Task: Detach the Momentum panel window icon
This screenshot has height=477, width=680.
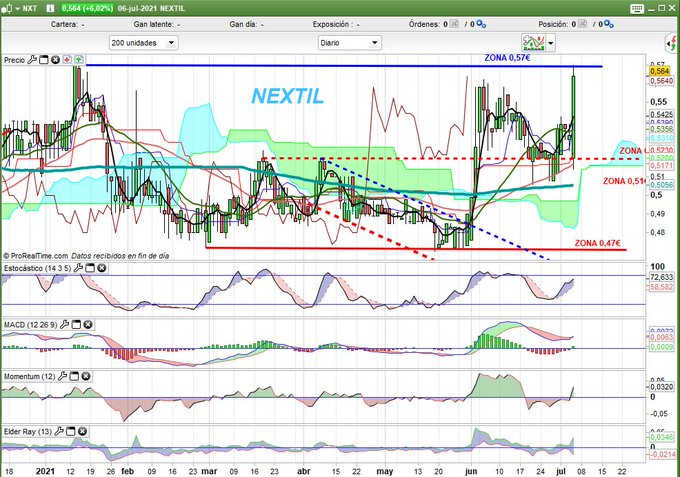Action: point(74,376)
